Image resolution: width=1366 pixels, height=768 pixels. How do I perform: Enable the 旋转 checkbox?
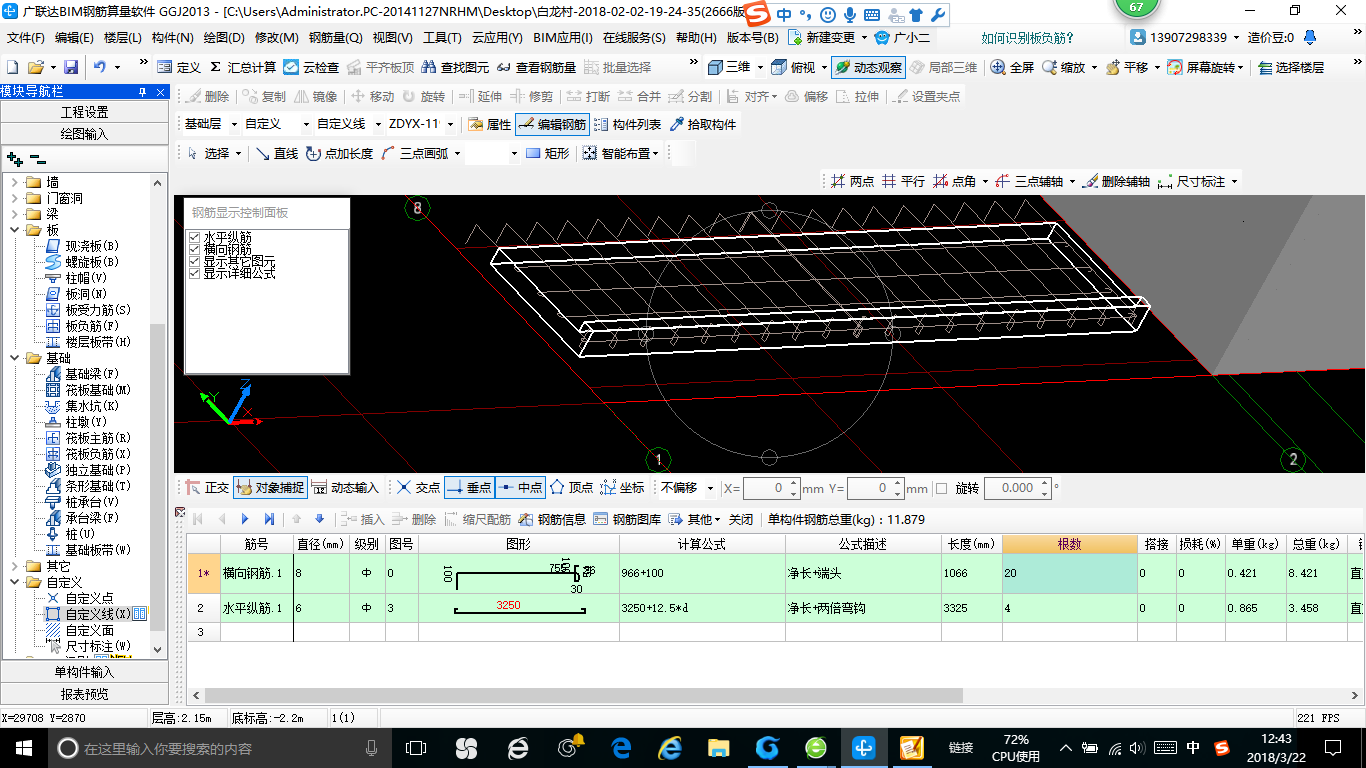tap(941, 488)
